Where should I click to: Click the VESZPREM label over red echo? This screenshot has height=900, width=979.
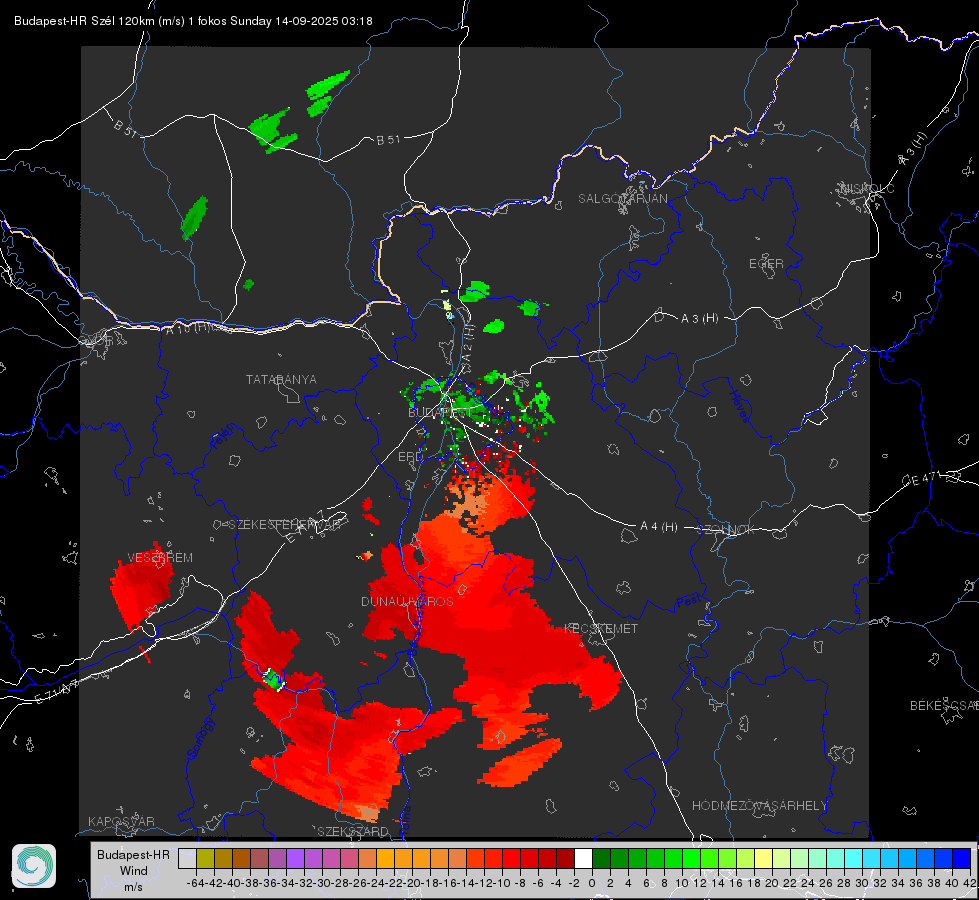pos(160,558)
